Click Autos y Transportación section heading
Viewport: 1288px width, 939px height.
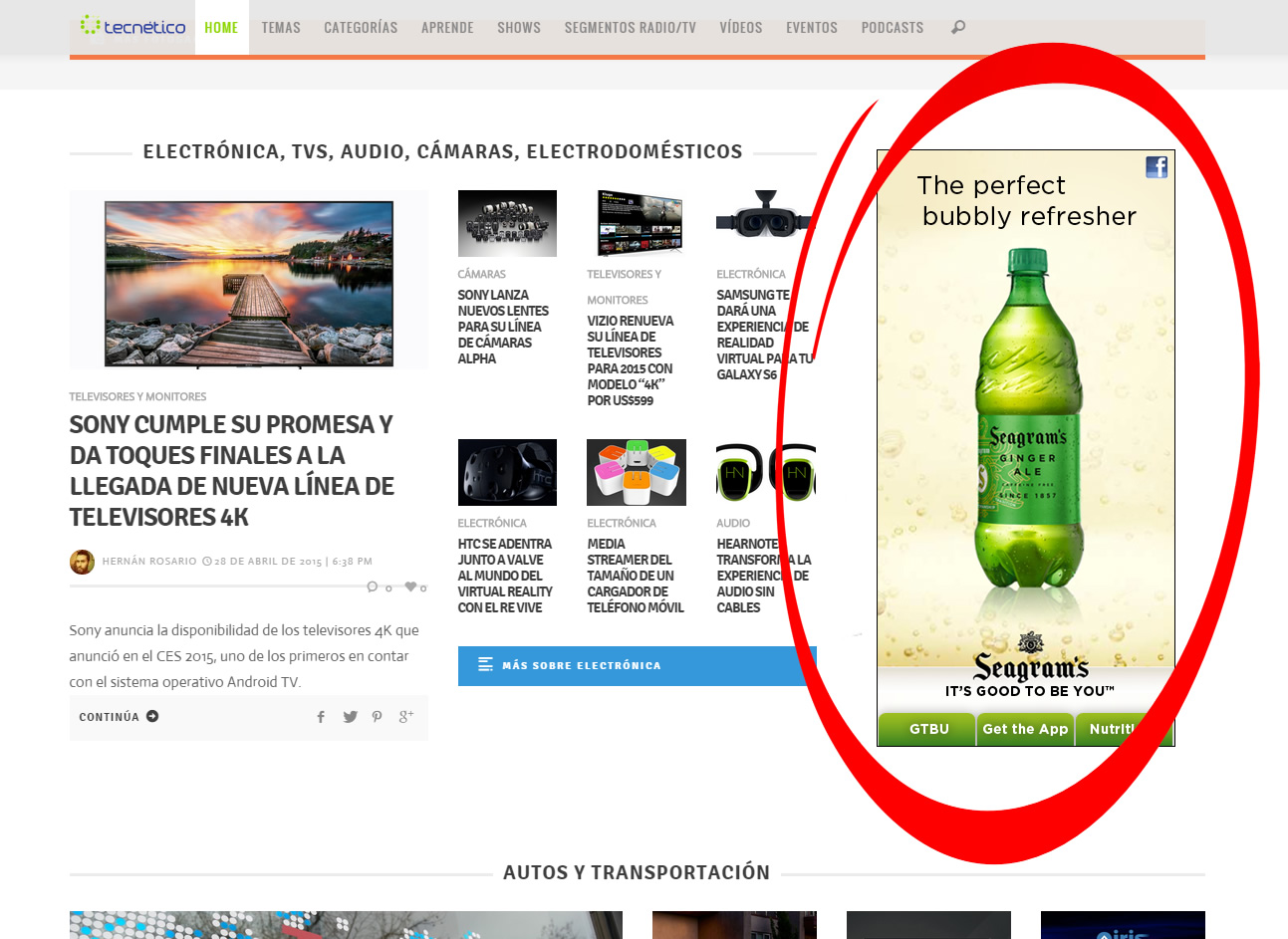coord(637,872)
